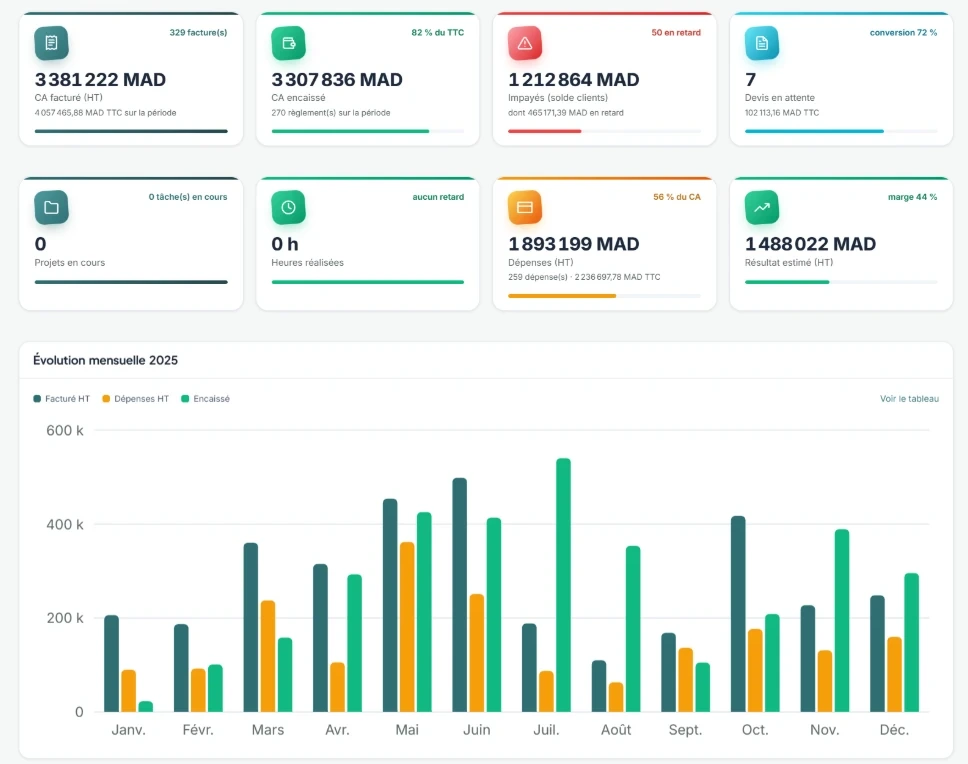Image resolution: width=968 pixels, height=764 pixels.
Task: Click the 'conversion 72 %' badge
Action: 903,33
